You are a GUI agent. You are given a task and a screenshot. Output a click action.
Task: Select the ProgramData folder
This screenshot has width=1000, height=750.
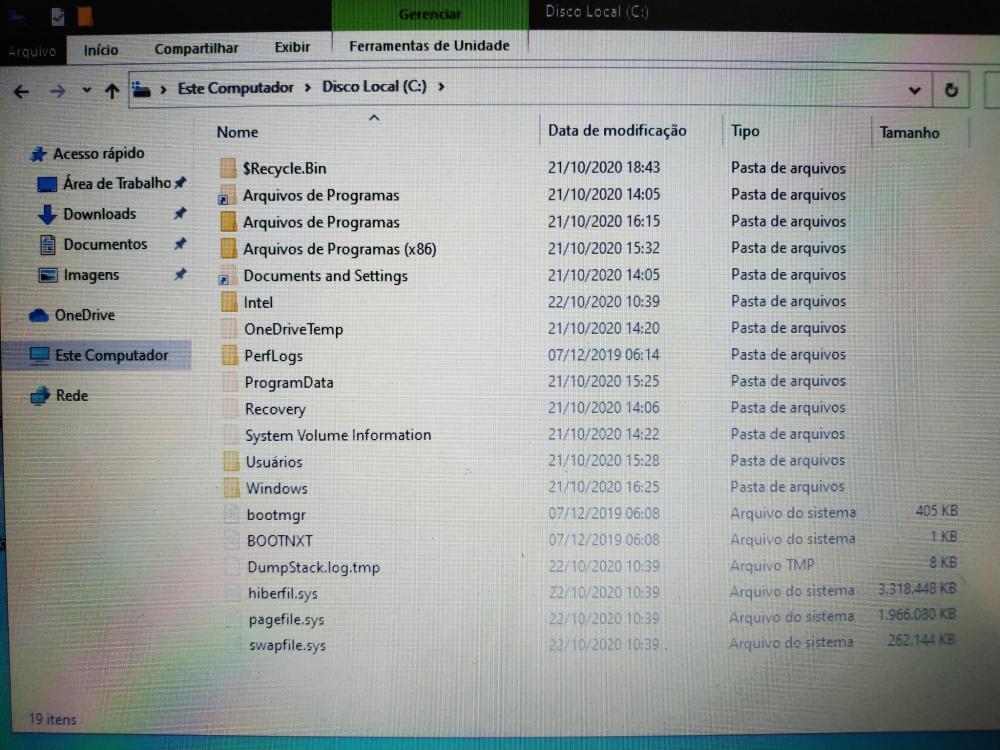pyautogui.click(x=289, y=383)
